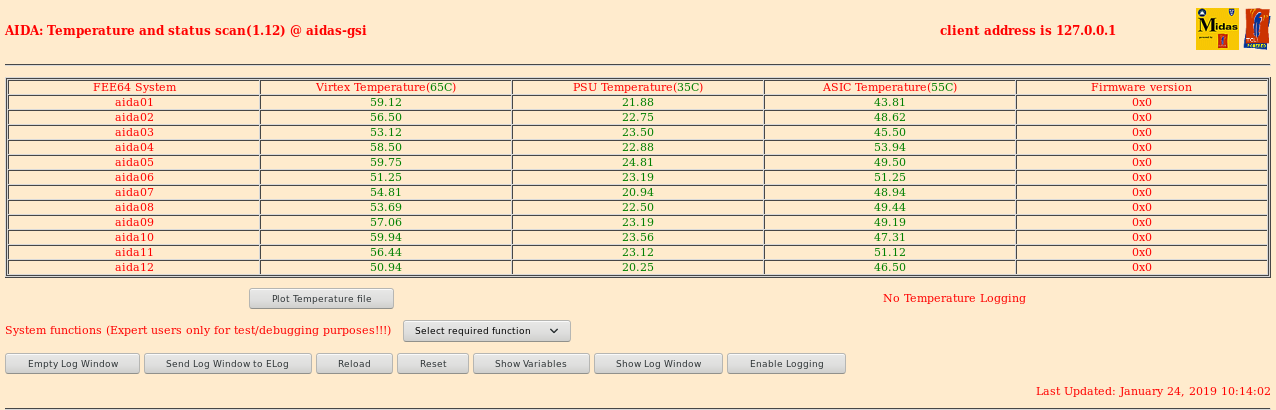Screen dimensions: 1276x410
Task: Click aida02 PSU value 22.75
Action: click(x=638, y=117)
